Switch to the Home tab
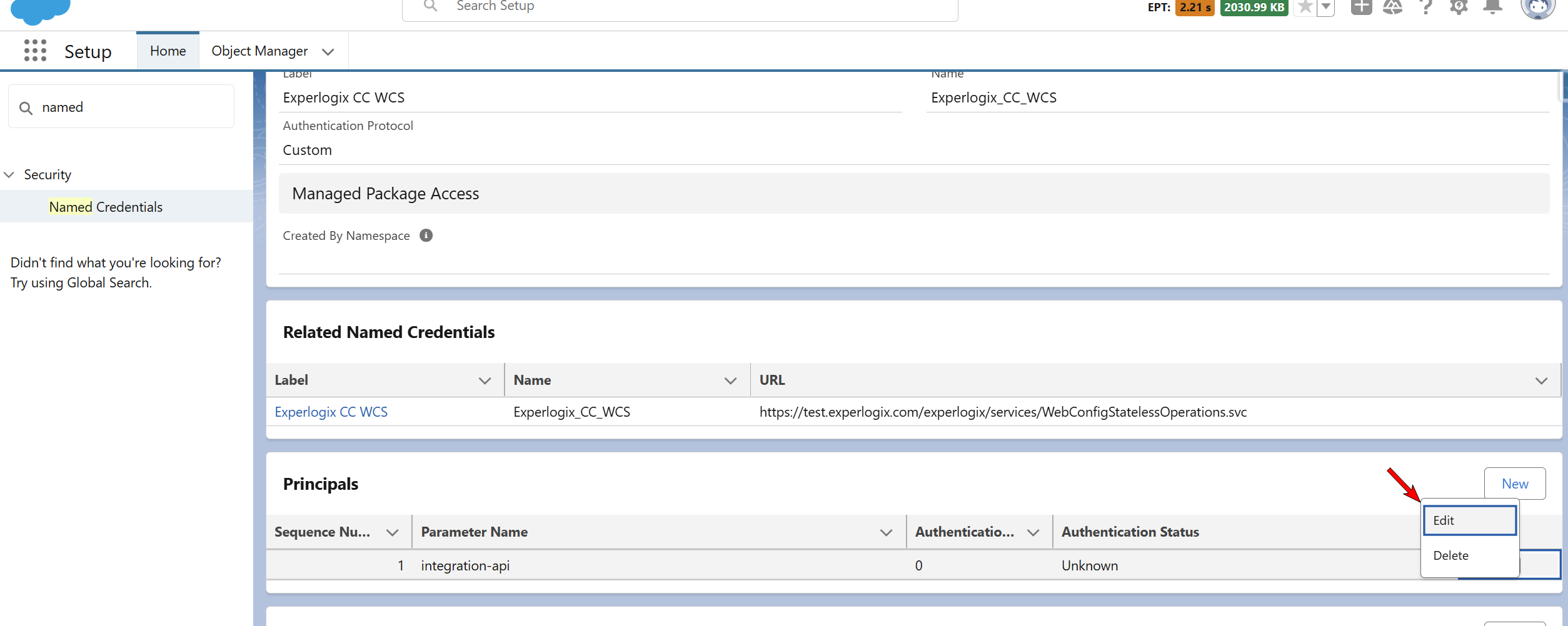1568x626 pixels. 168,51
